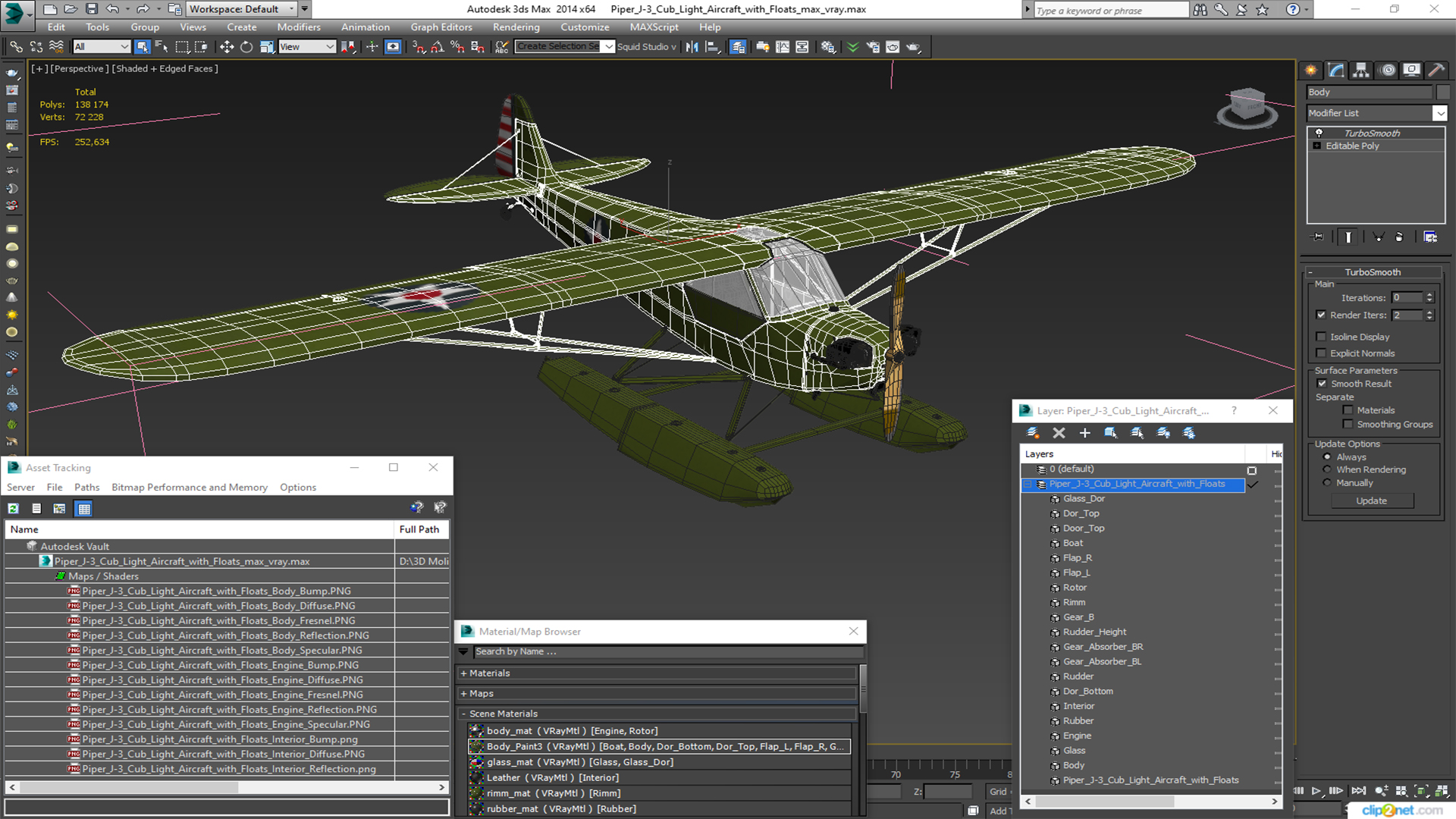Expand the Maps rollout in browser

coord(657,694)
